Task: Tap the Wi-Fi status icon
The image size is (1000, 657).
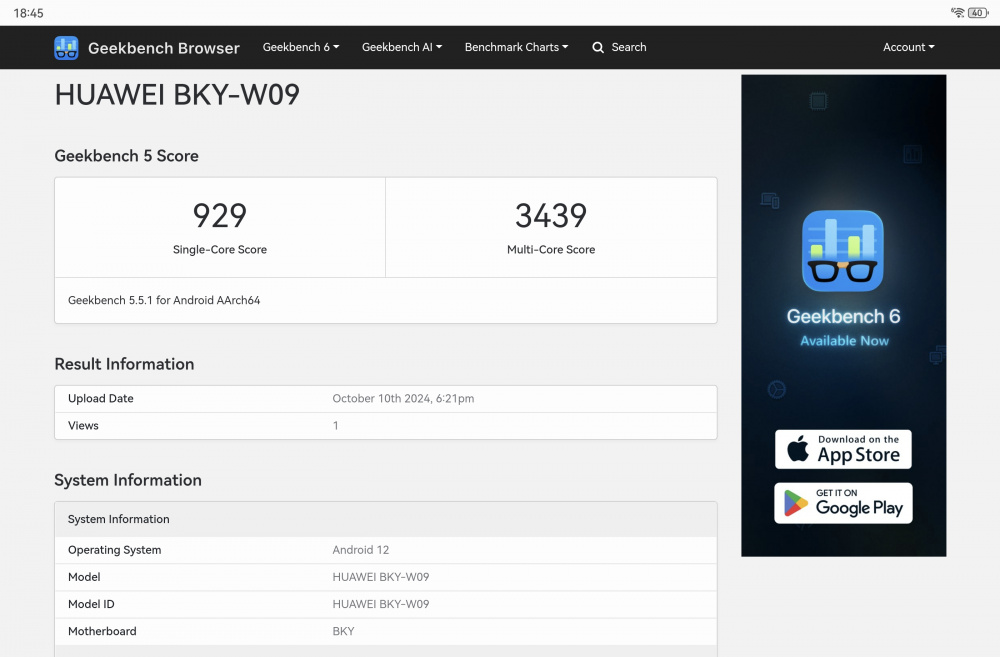Action: pos(957,13)
